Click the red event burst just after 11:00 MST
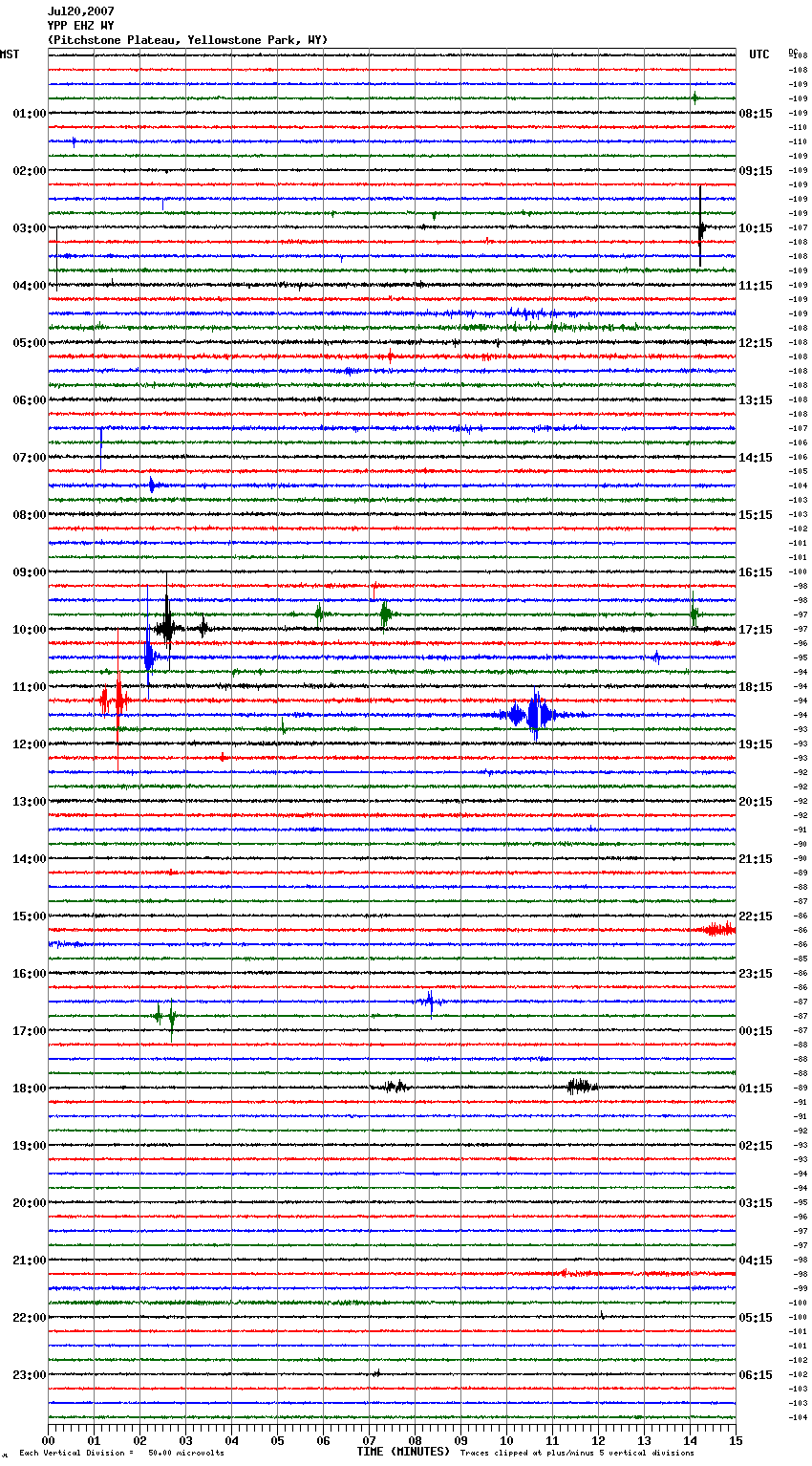 pyautogui.click(x=116, y=701)
